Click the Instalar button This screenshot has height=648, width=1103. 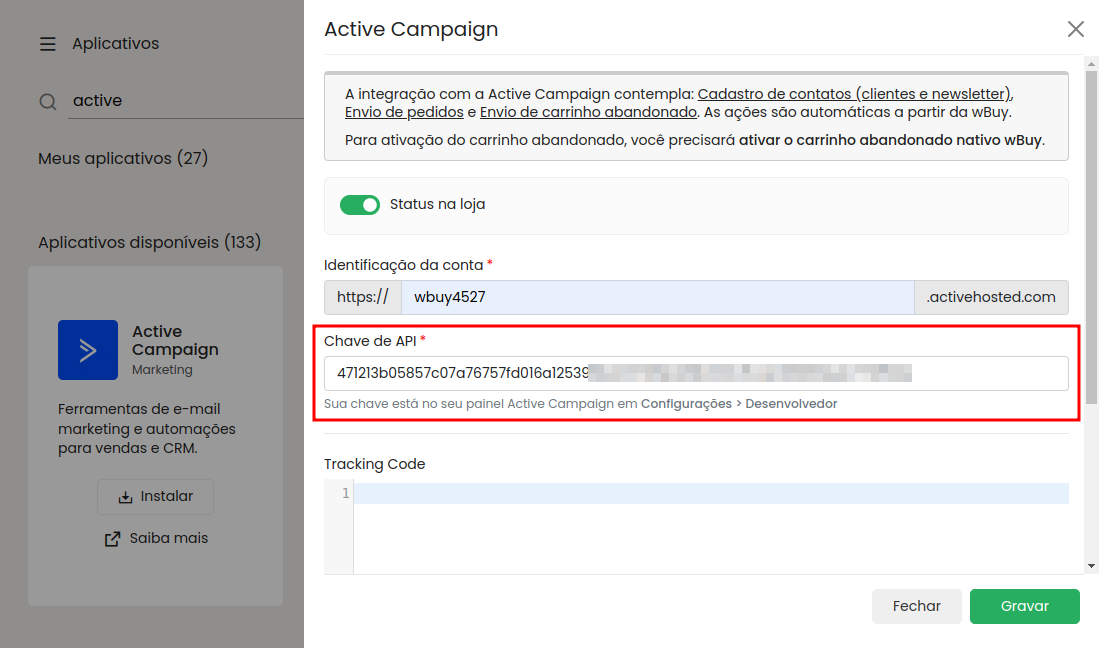(x=155, y=497)
